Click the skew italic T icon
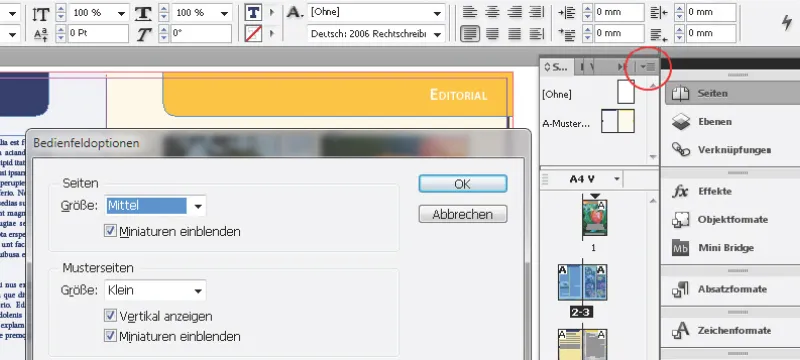Image resolution: width=800 pixels, height=360 pixels. tap(144, 34)
